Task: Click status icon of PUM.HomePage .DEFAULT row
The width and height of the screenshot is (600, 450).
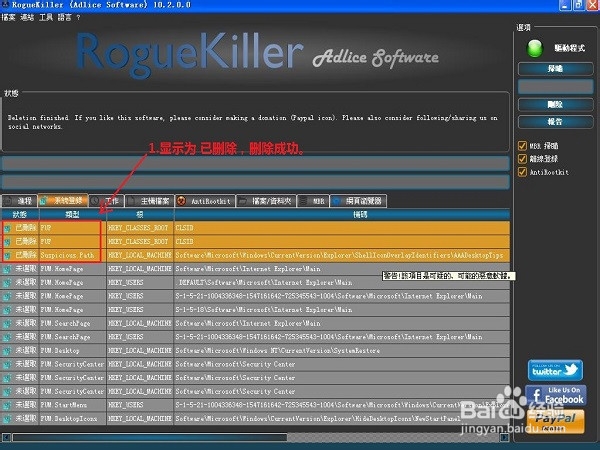Action: (x=7, y=283)
